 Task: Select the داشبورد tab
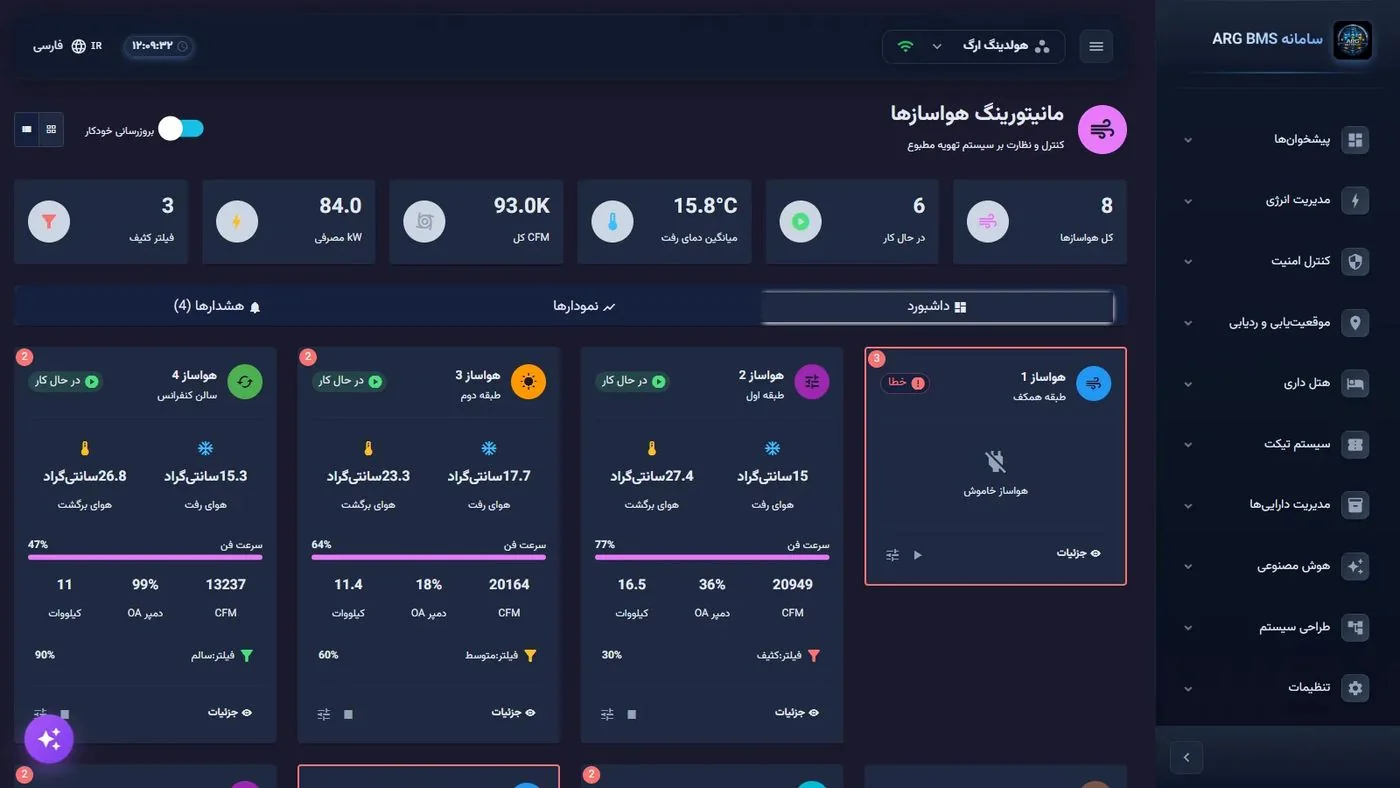coord(937,307)
